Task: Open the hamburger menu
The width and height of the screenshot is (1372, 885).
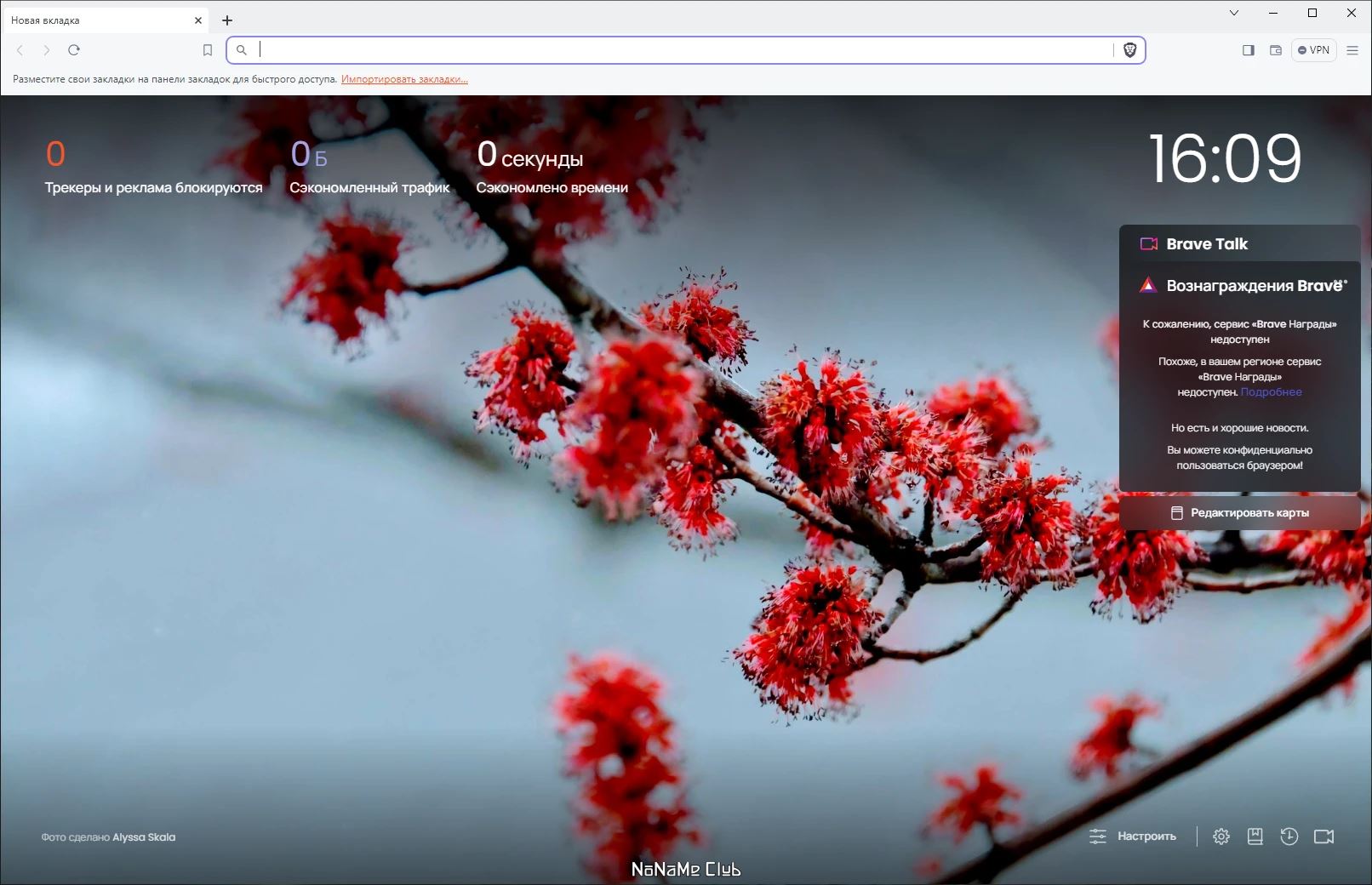Action: 1352,50
